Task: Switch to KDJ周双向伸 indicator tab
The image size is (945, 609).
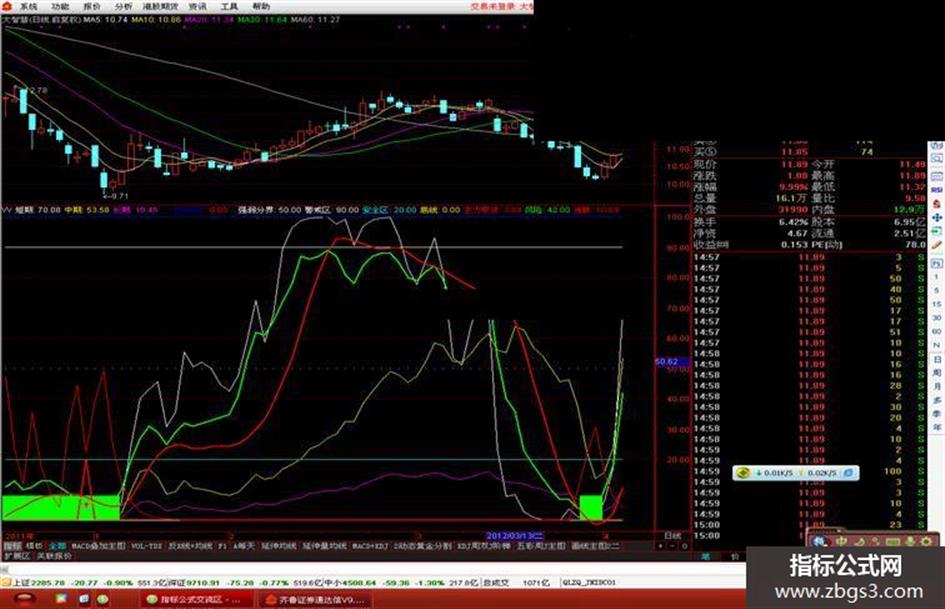Action: 484,546
